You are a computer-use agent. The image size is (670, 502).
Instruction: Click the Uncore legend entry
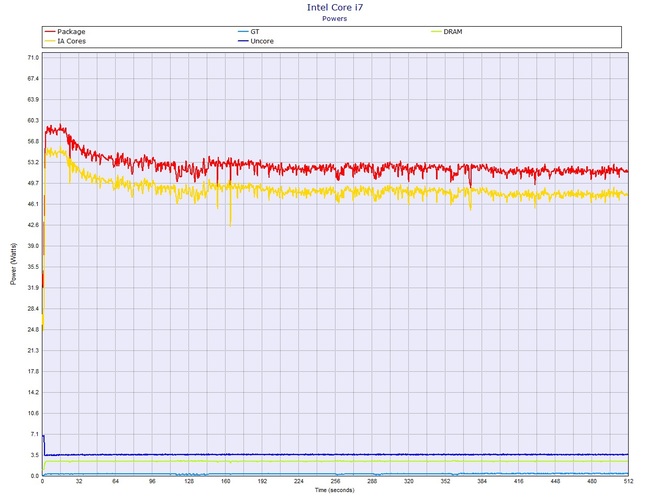[256, 41]
